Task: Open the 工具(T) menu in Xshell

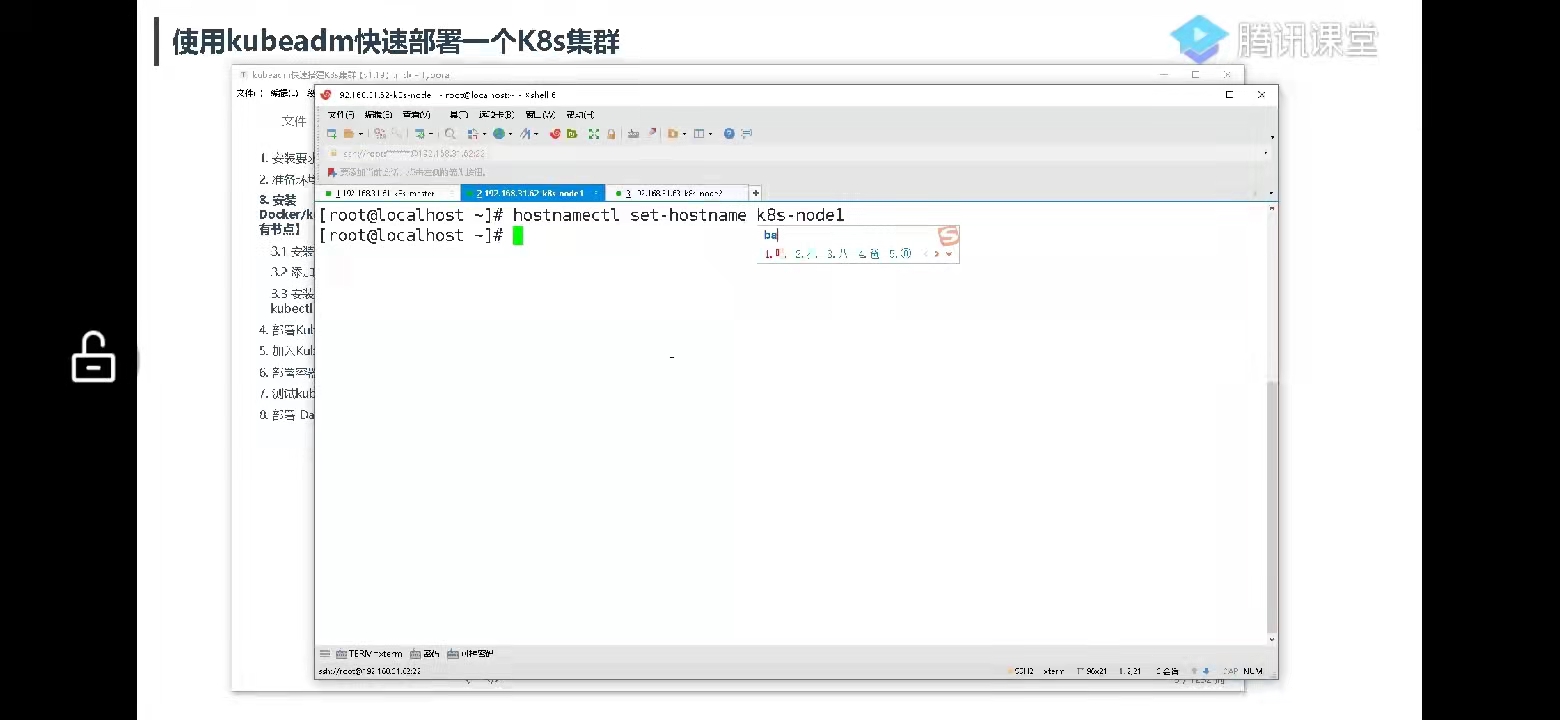Action: (x=458, y=115)
